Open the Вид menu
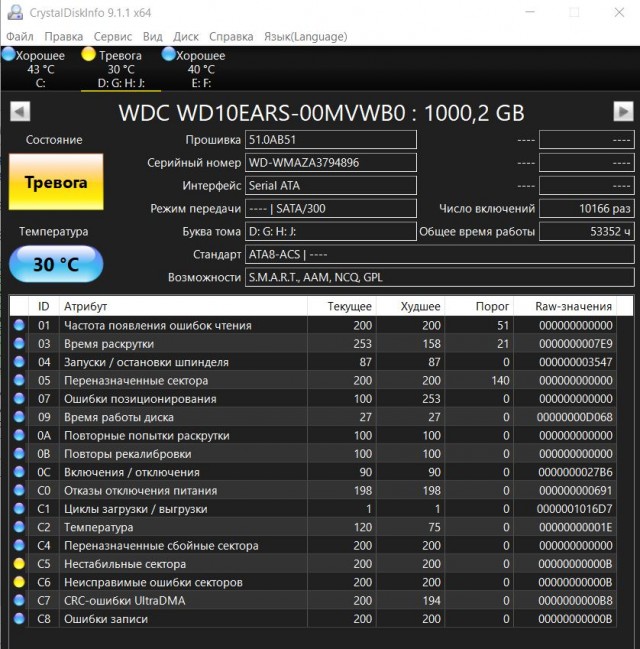 click(152, 36)
